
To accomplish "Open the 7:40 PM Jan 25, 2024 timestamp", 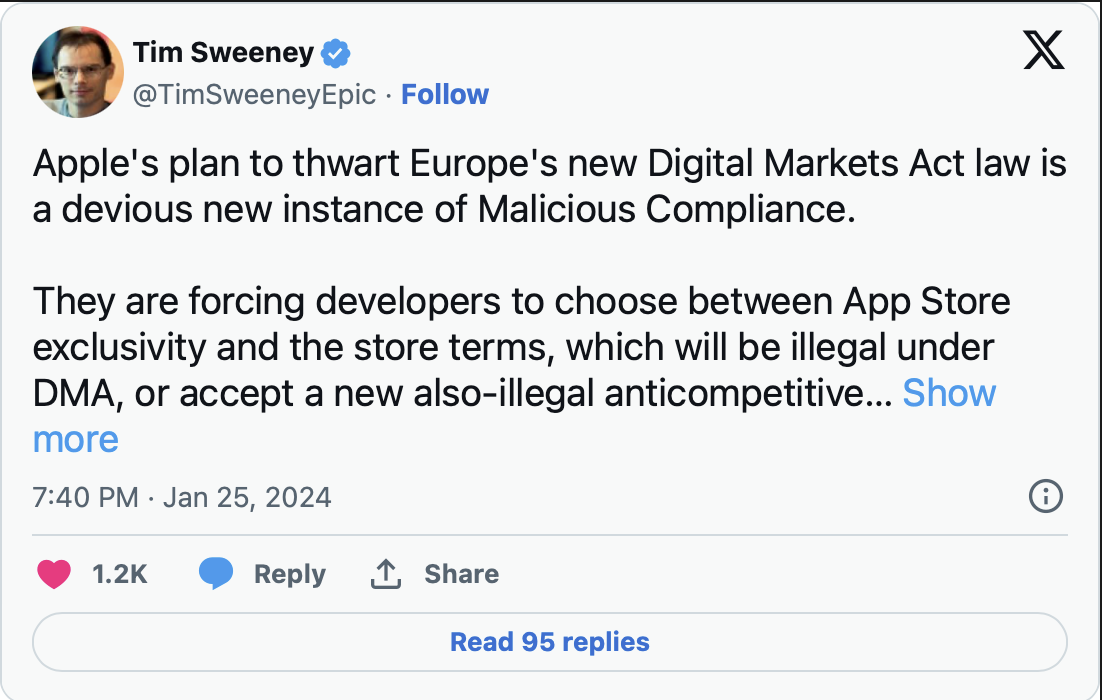I will [182, 498].
